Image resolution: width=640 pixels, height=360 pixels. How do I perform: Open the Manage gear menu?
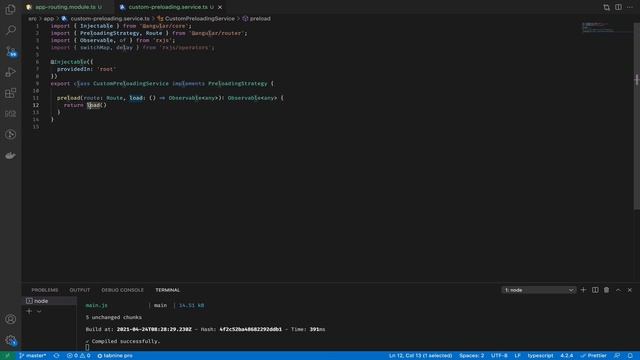coord(11,340)
